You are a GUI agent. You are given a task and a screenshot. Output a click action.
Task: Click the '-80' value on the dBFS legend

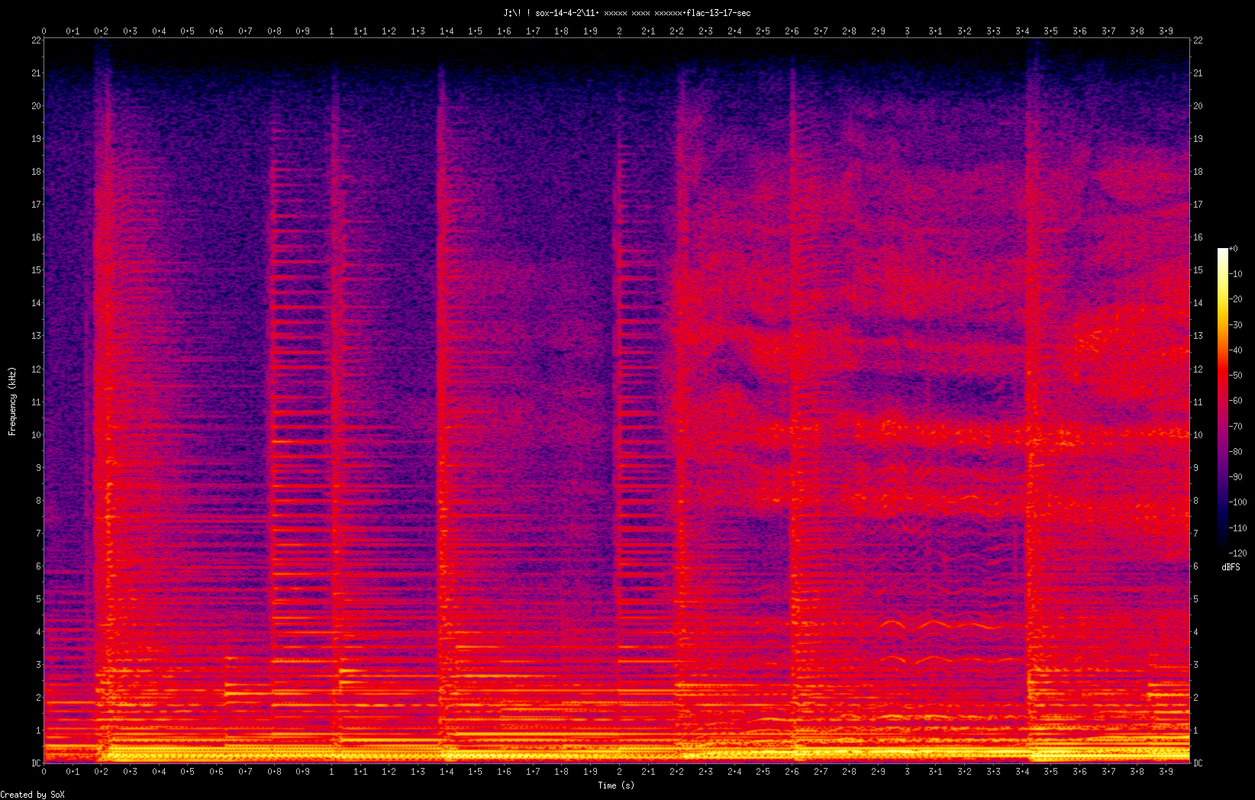pos(1236,451)
